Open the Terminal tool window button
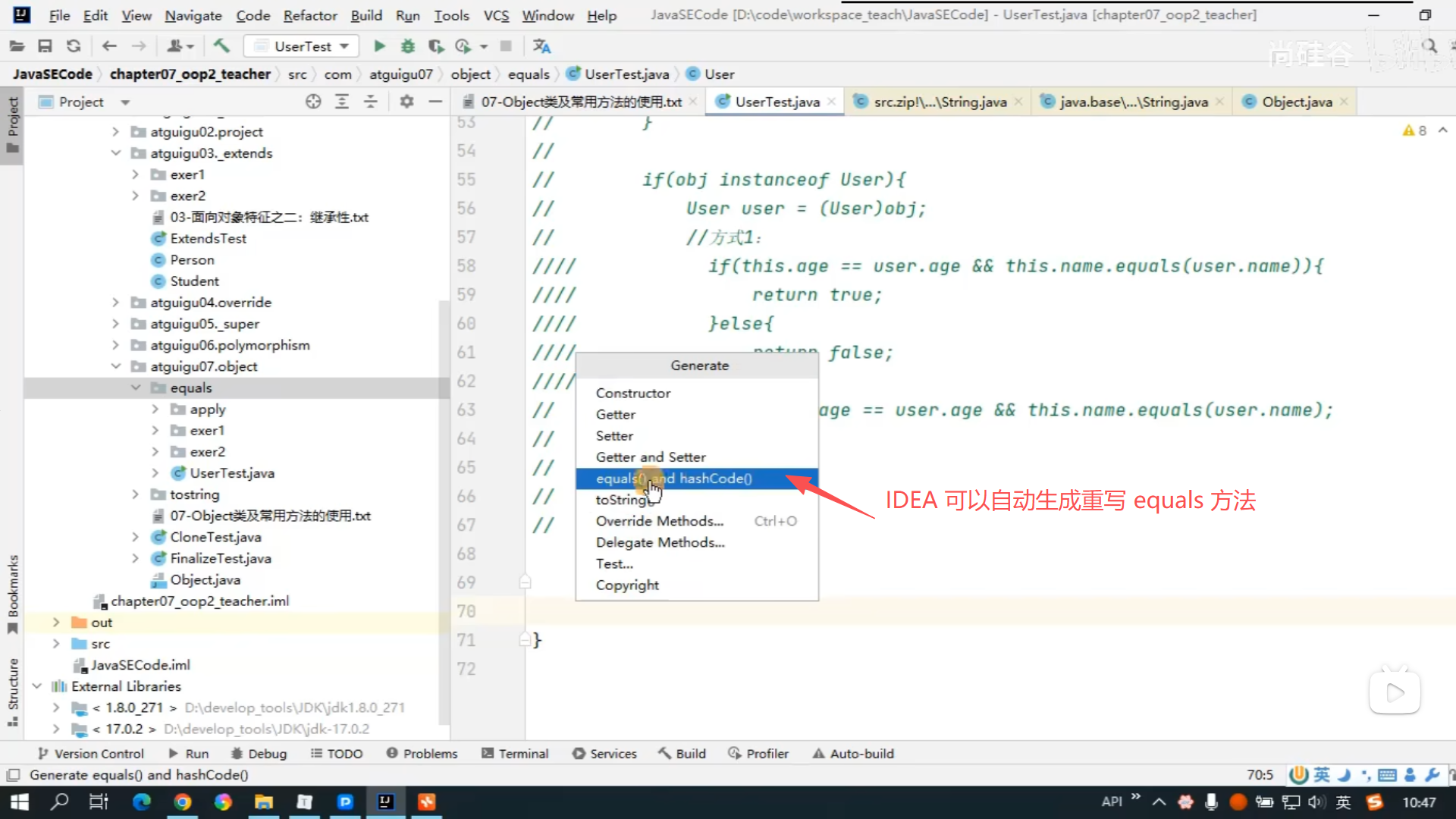 tap(515, 754)
